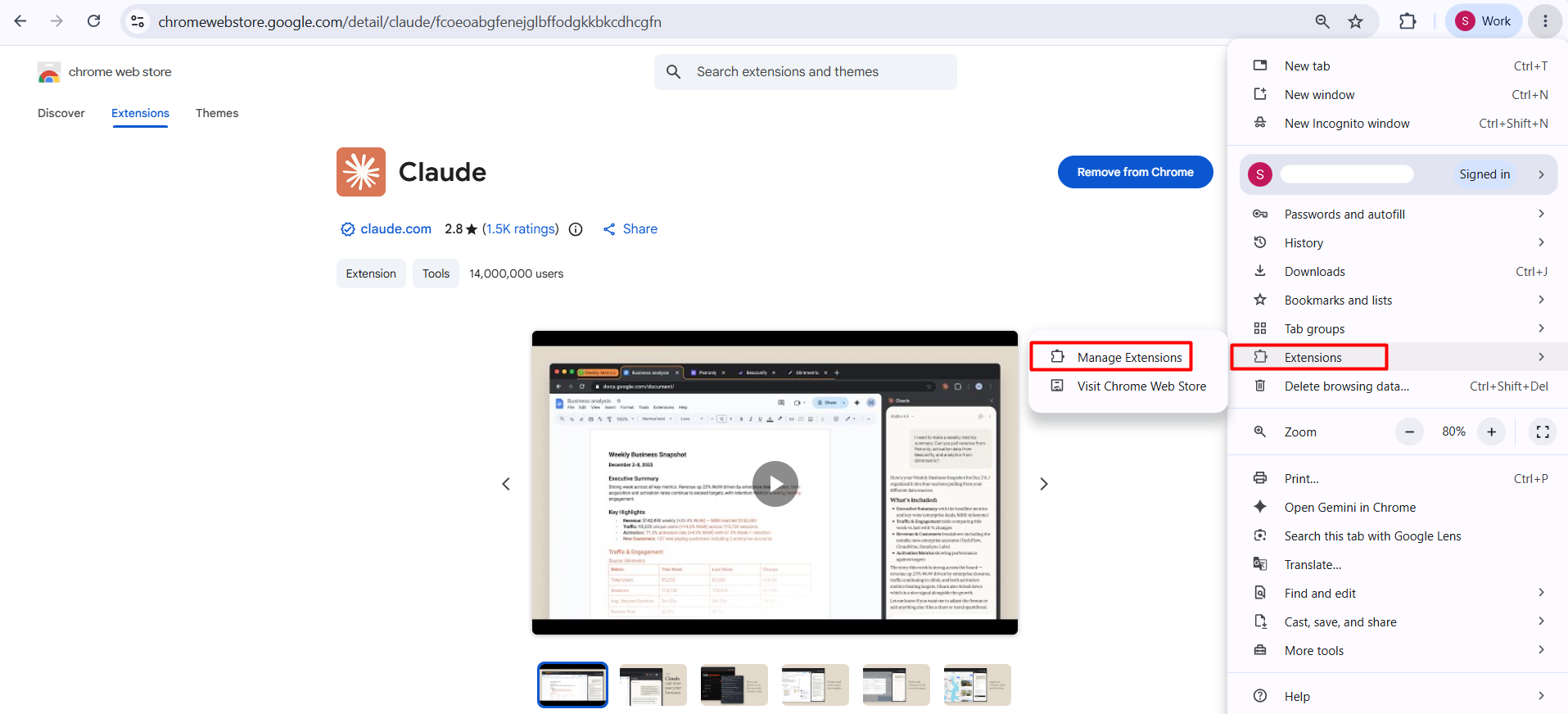Click the Chrome Web Store rainbow logo
Screen dimensions: 1568x714
49,73
